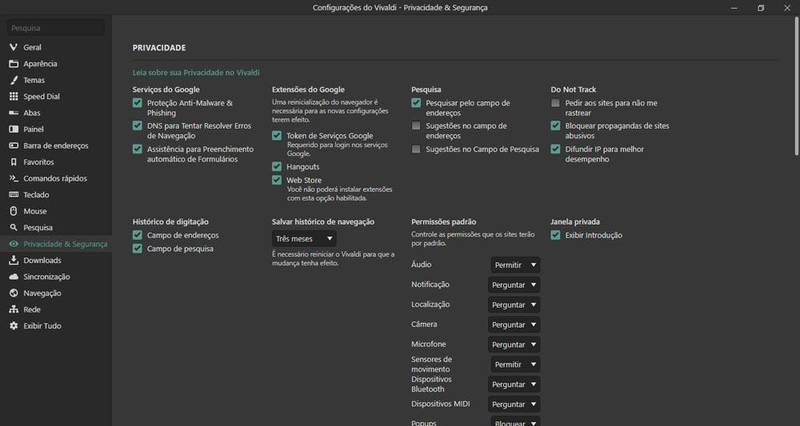
Task: Click the Pesquisa search field
Action: [x=56, y=28]
